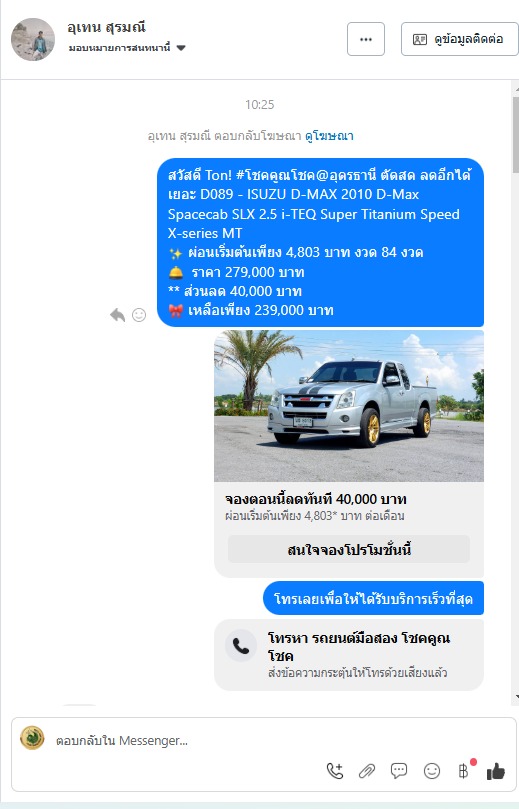This screenshot has height=809, width=519.
Task: Click the dropdown arrow next to assign conversation
Action: tap(181, 48)
